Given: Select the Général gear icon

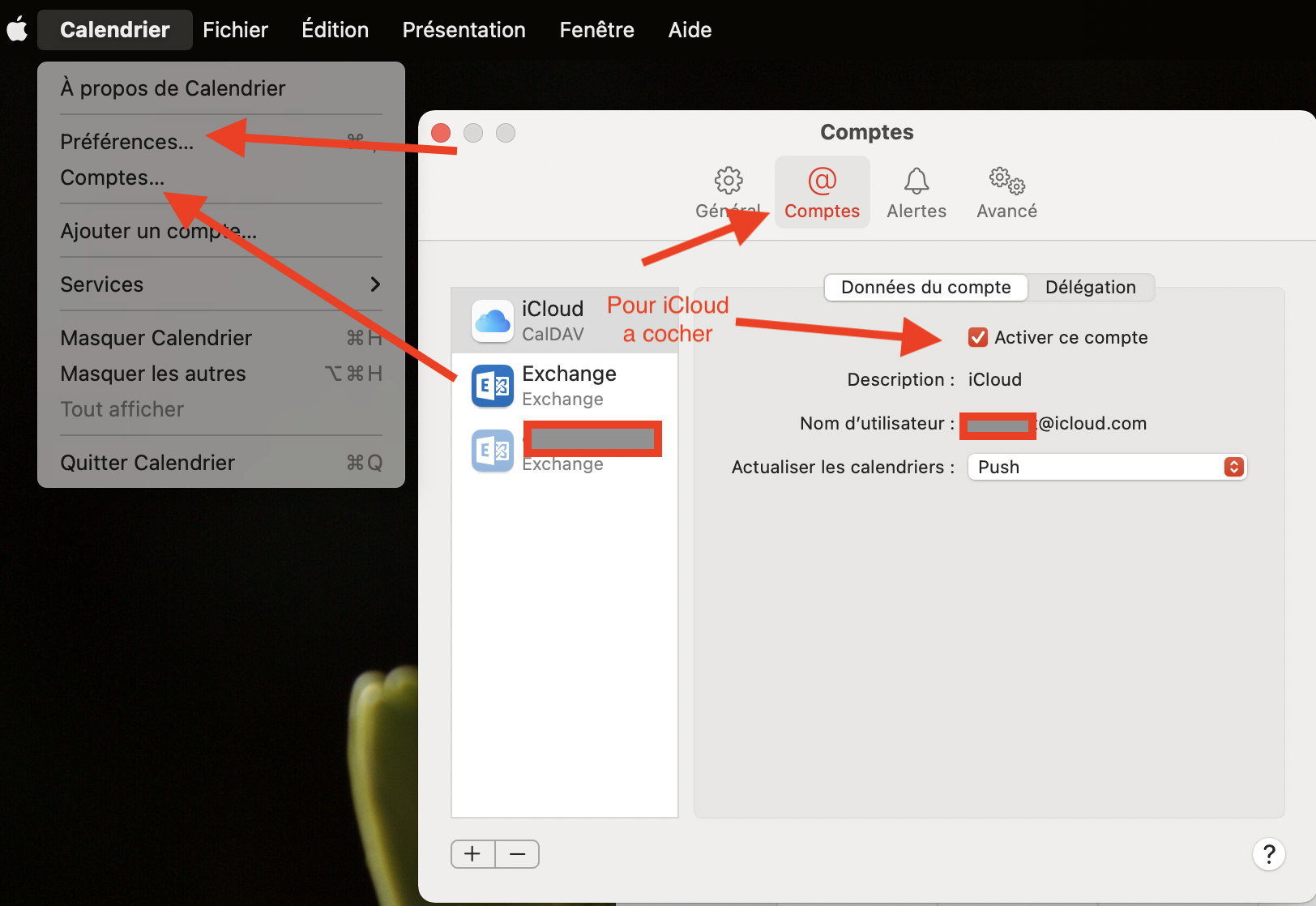Looking at the screenshot, I should click(728, 180).
